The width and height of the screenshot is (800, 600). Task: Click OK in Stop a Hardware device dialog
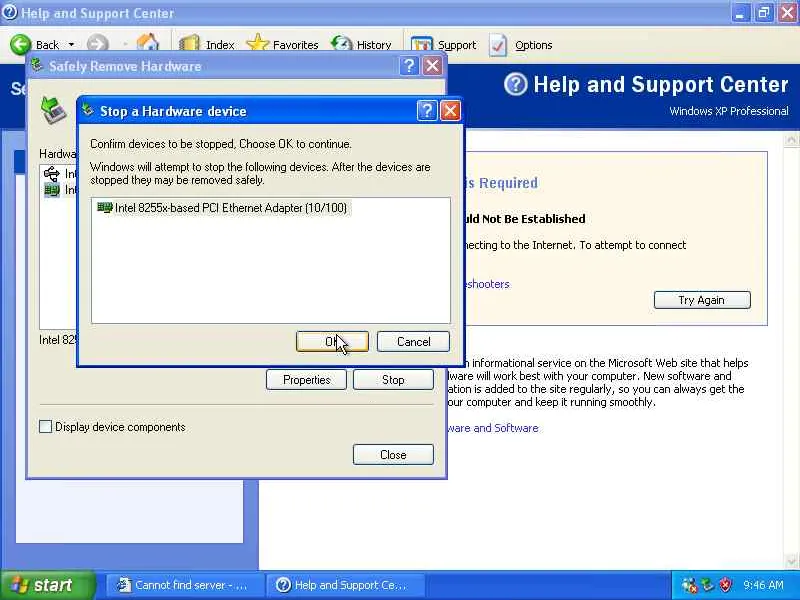(332, 341)
